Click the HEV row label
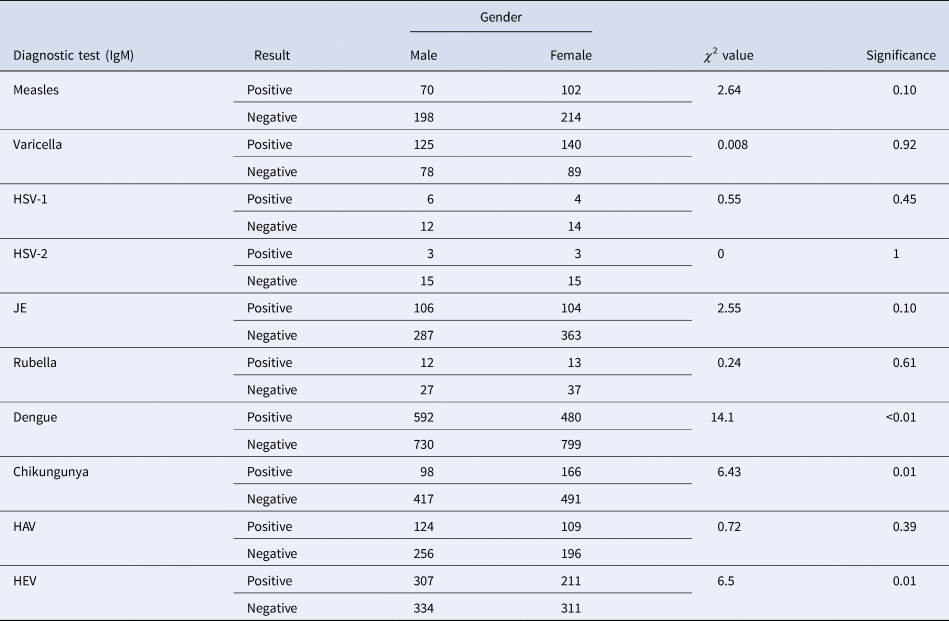949x621 pixels. point(25,580)
